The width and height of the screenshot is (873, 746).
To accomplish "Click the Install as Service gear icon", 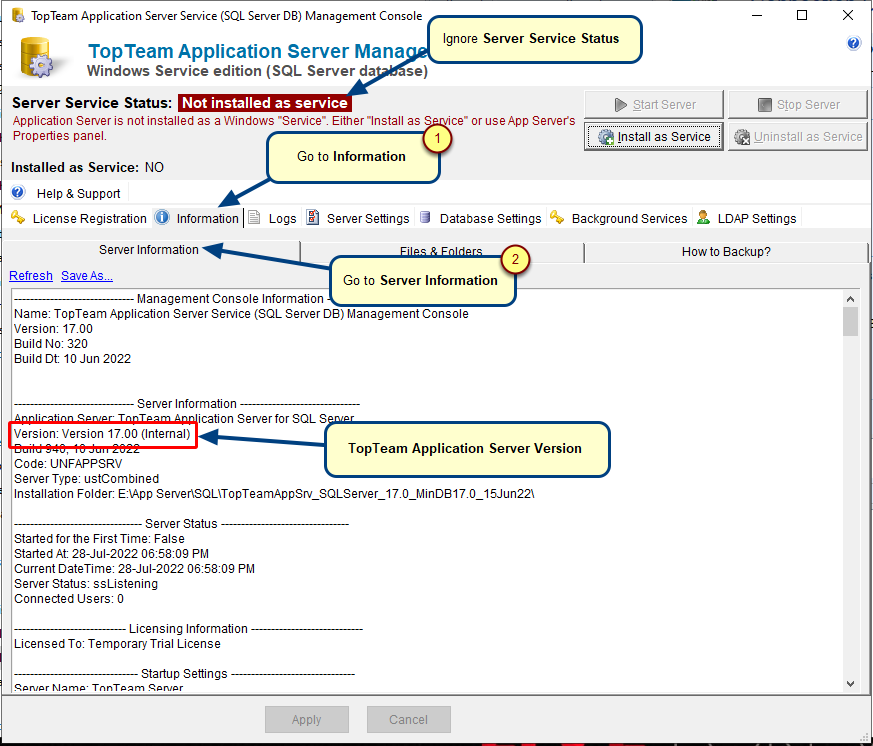I will coord(606,137).
